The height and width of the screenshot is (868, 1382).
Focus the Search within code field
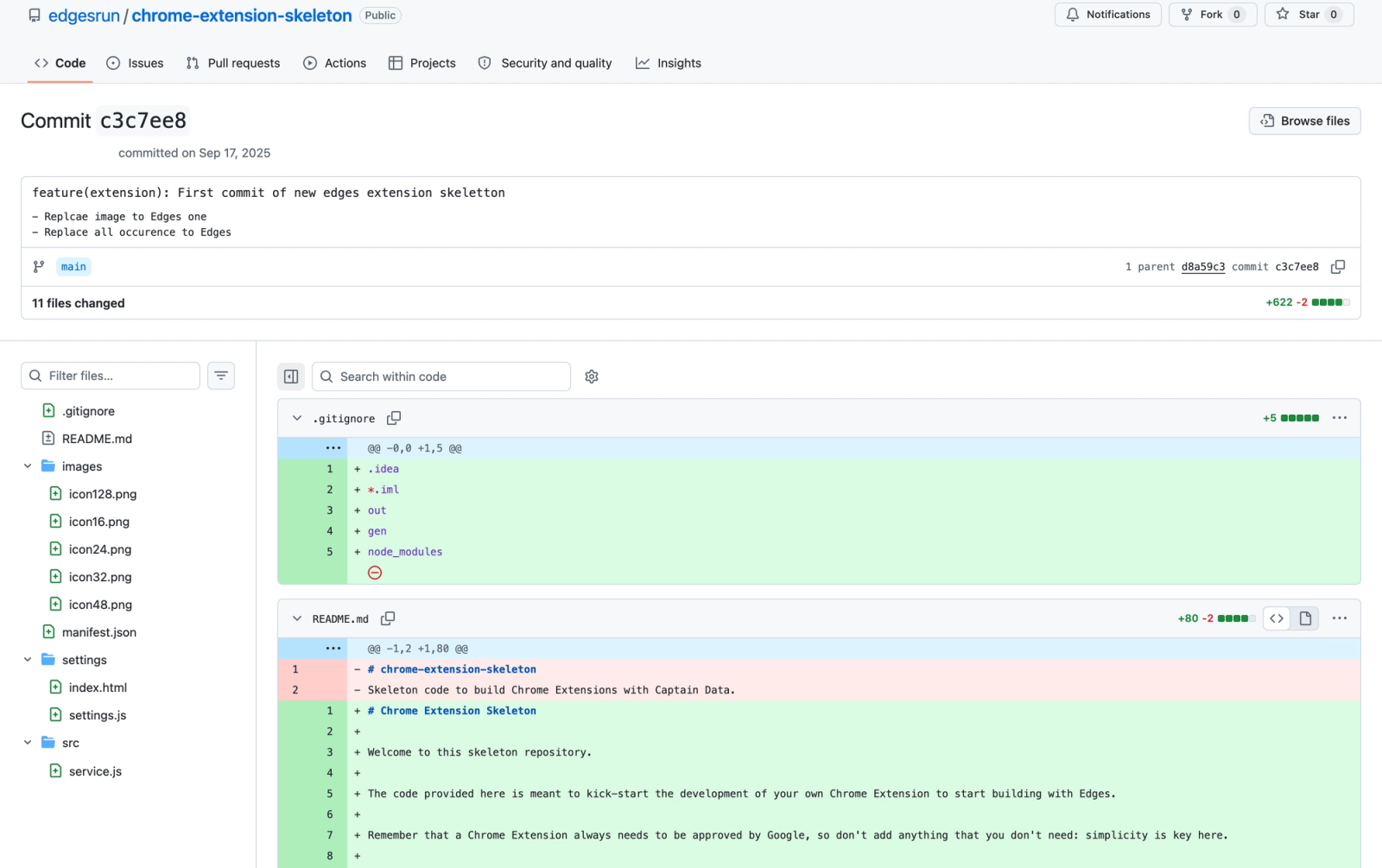[x=441, y=377]
